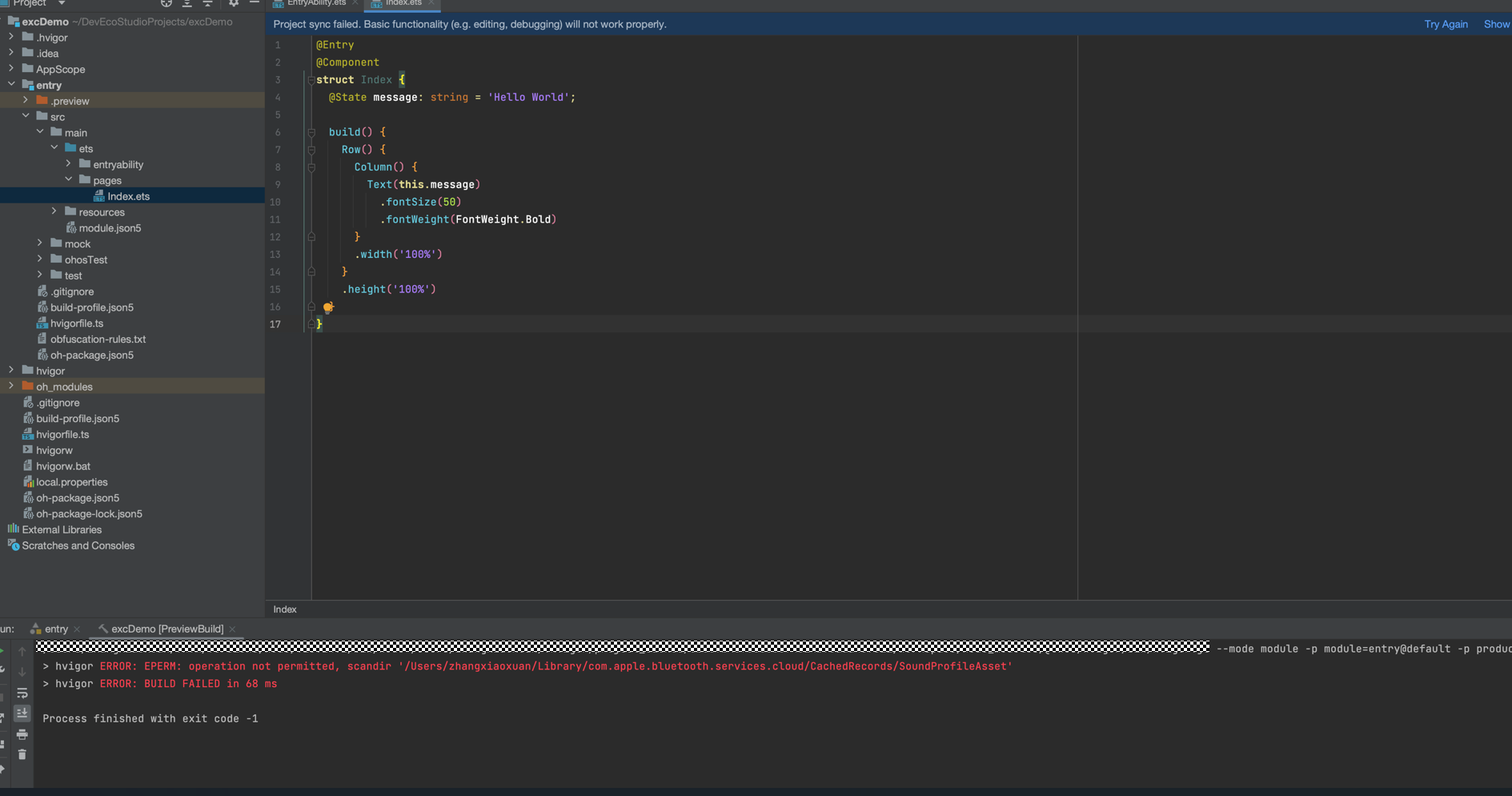This screenshot has height=796, width=1512.
Task: Click Try Again in sync failed banner
Action: pos(1446,25)
